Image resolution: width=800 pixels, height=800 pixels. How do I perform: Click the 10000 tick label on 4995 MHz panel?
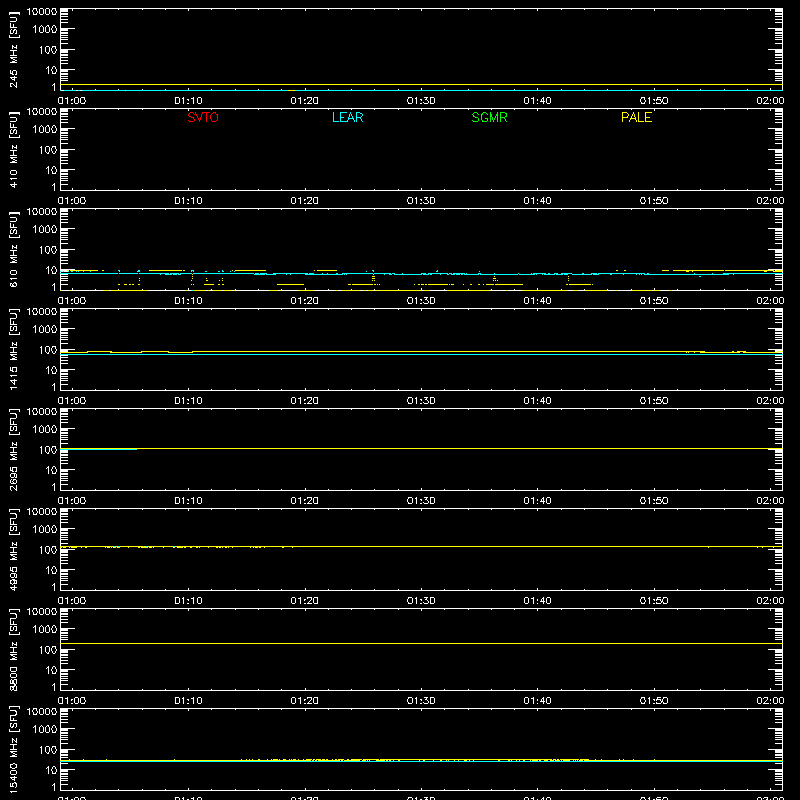[x=42, y=512]
